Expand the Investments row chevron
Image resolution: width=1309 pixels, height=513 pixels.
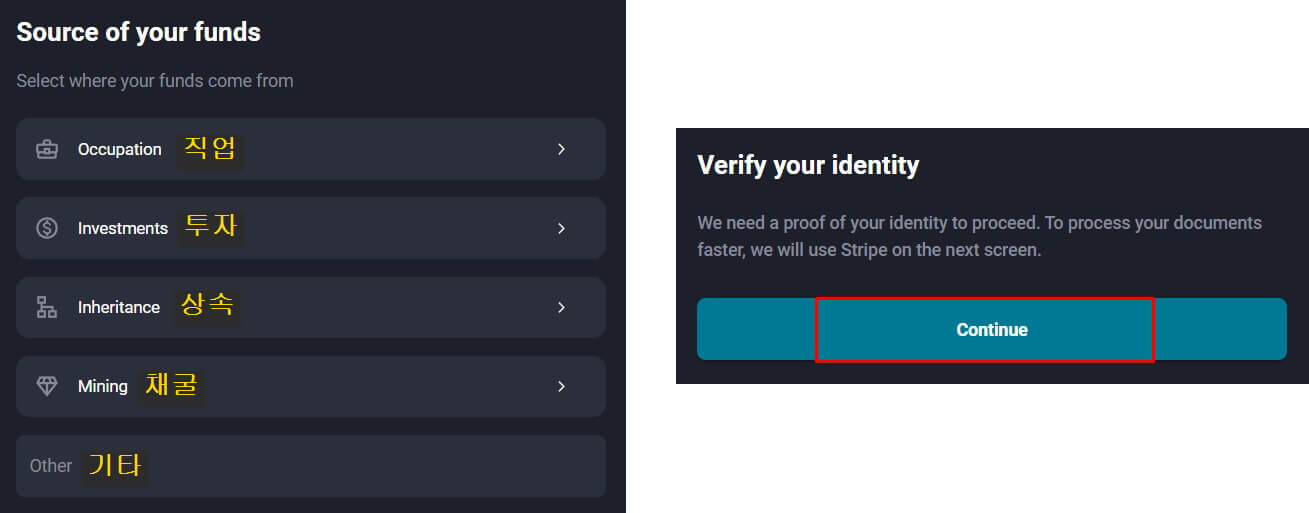tap(561, 228)
